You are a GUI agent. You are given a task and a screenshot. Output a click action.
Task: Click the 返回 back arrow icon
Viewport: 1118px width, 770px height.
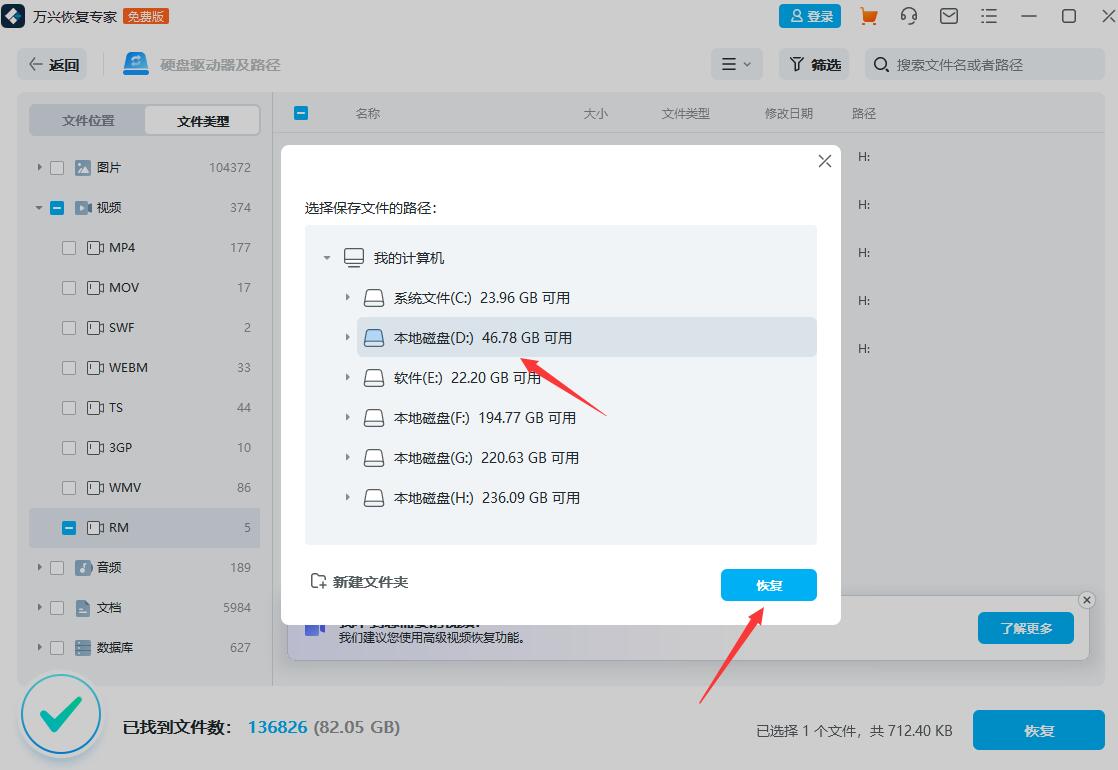pyautogui.click(x=33, y=63)
